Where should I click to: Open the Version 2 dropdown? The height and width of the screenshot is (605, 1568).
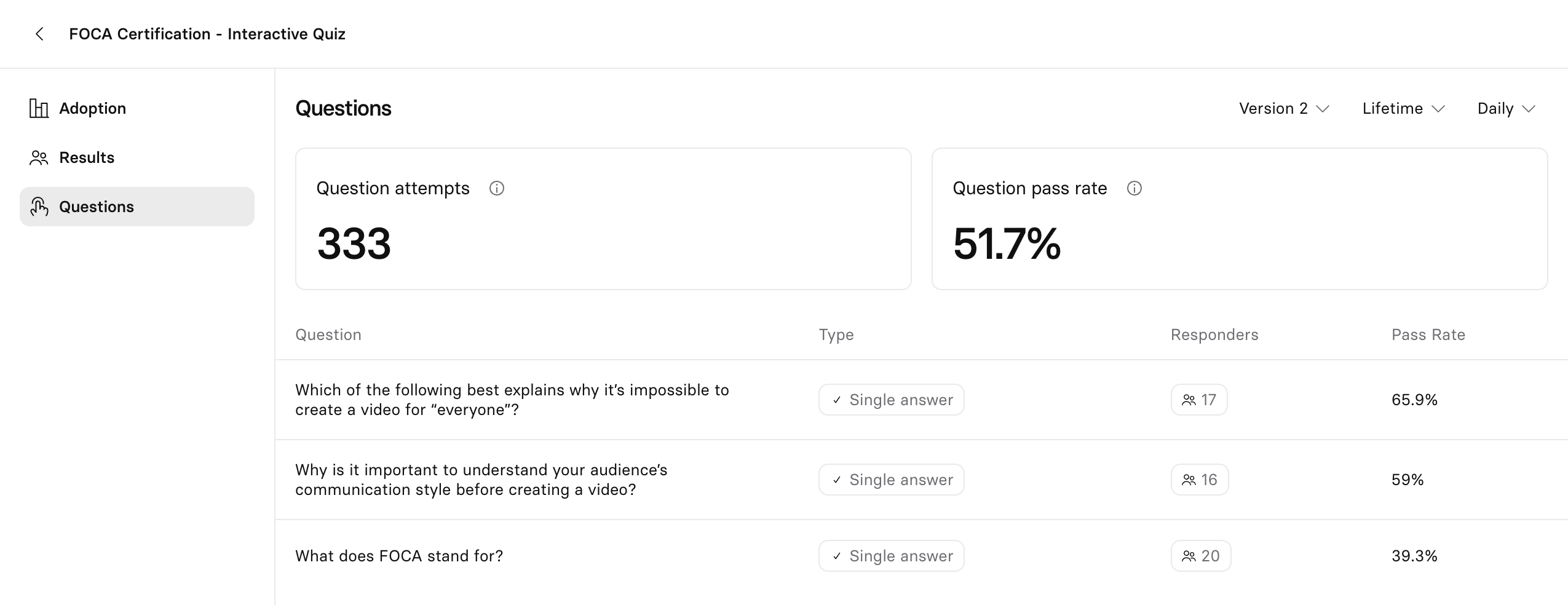pyautogui.click(x=1284, y=109)
